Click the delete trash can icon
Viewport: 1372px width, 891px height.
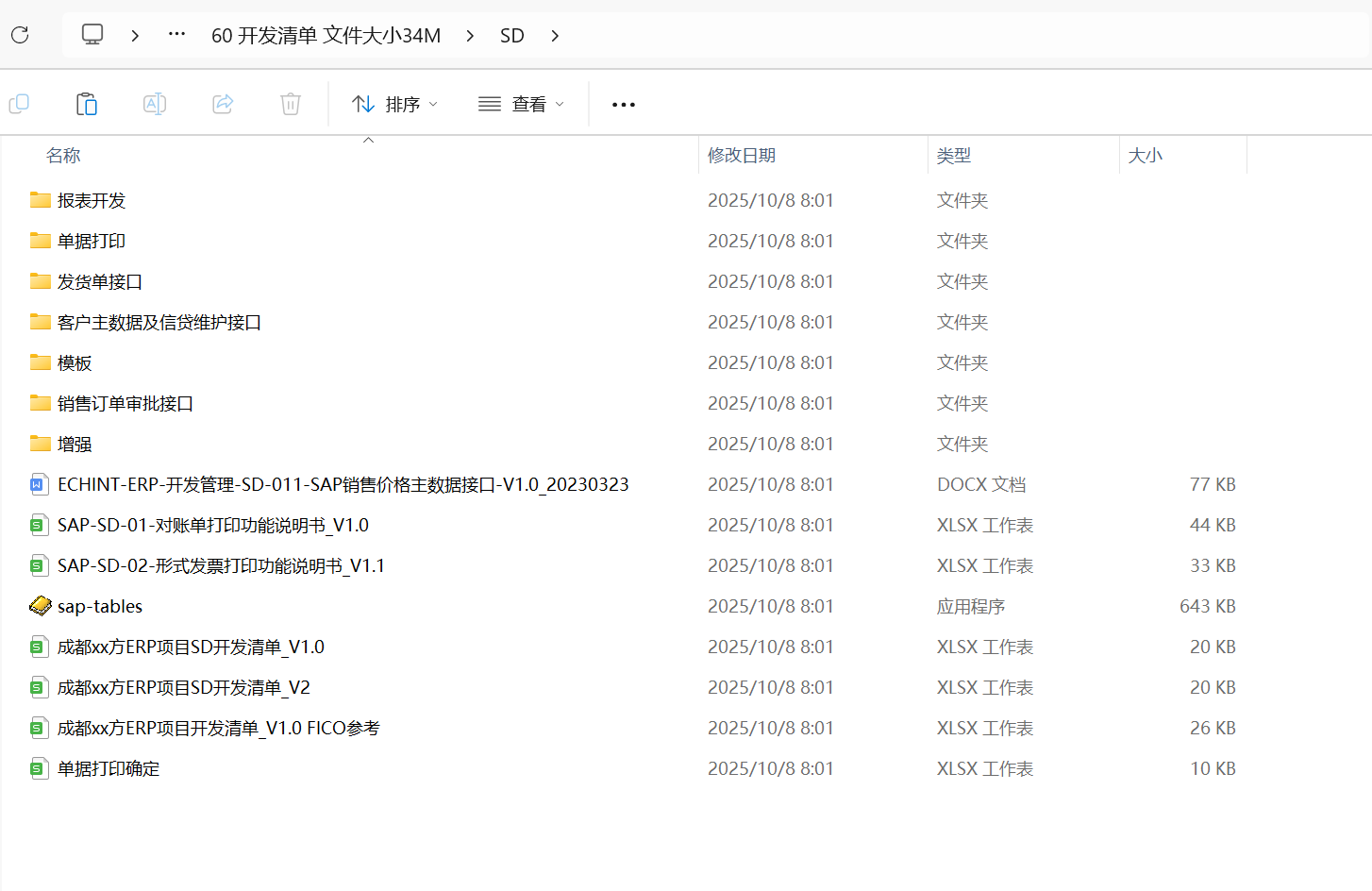pyautogui.click(x=291, y=104)
